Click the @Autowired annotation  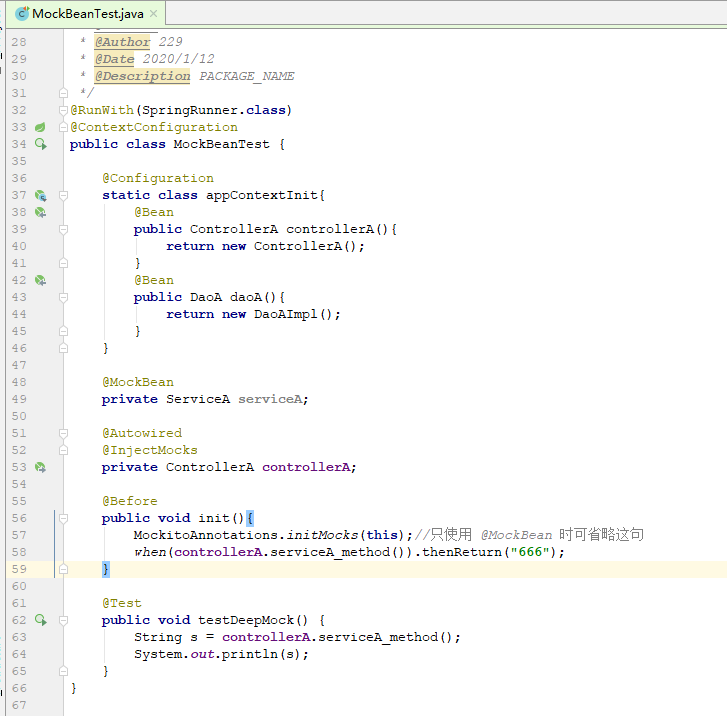(x=142, y=433)
